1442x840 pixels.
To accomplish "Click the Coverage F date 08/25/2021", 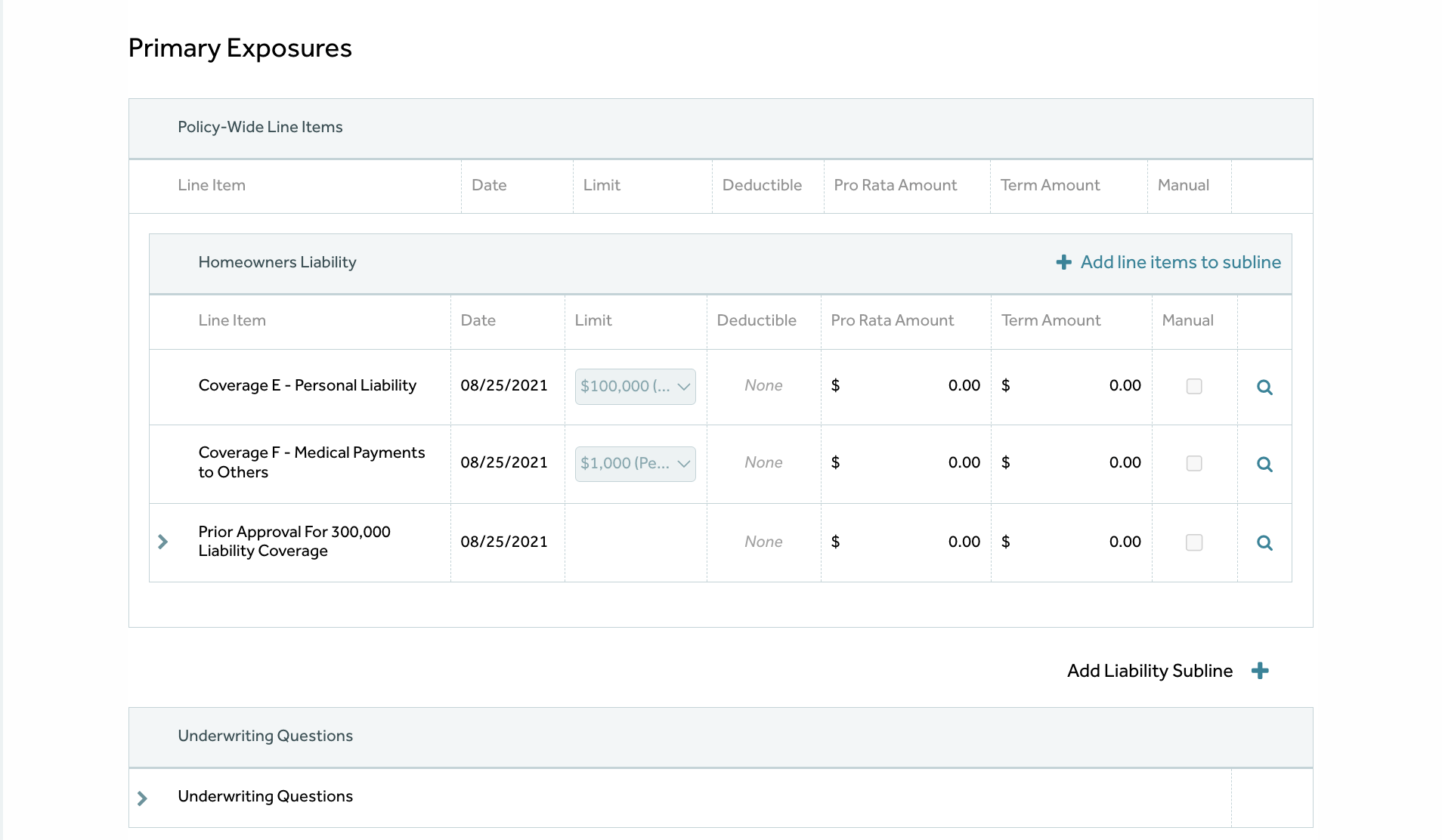I will pos(504,462).
